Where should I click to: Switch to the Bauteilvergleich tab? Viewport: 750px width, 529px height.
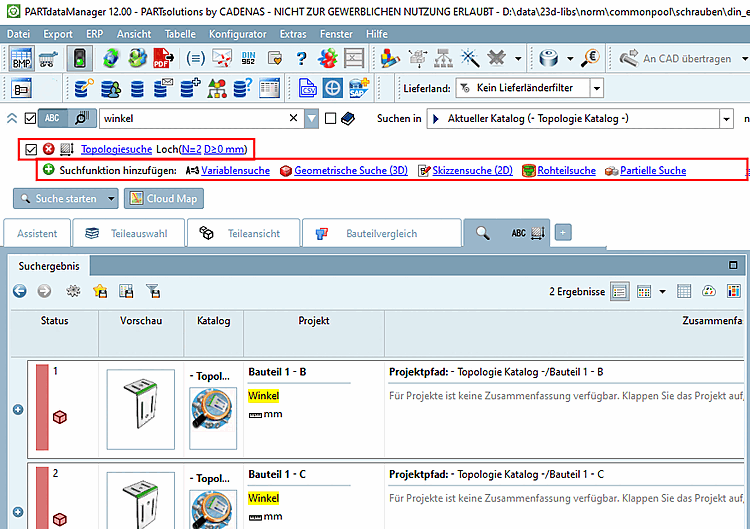click(381, 233)
